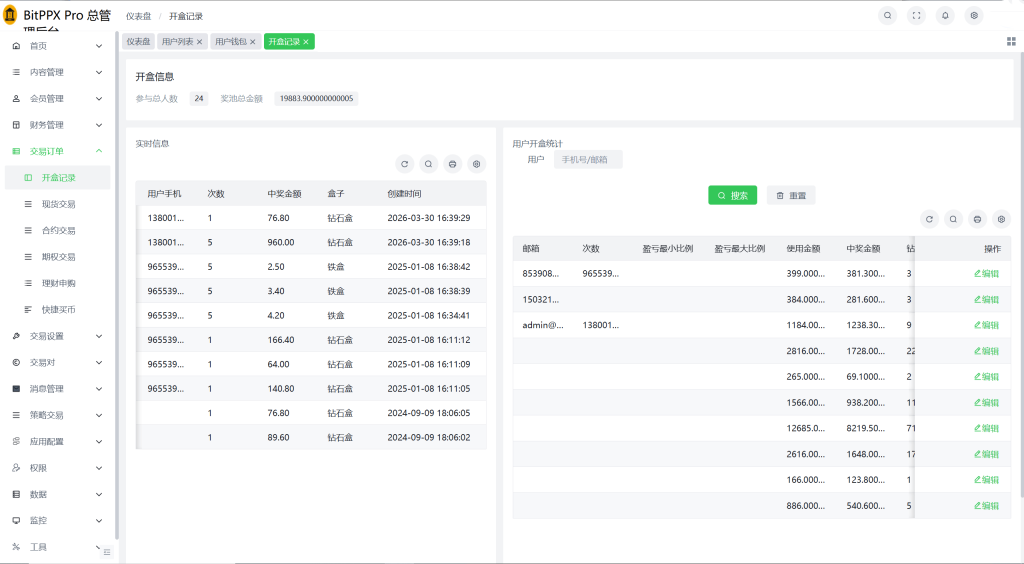This screenshot has height=564, width=1024.
Task: Open column settings for 实时信息 table
Action: click(477, 164)
